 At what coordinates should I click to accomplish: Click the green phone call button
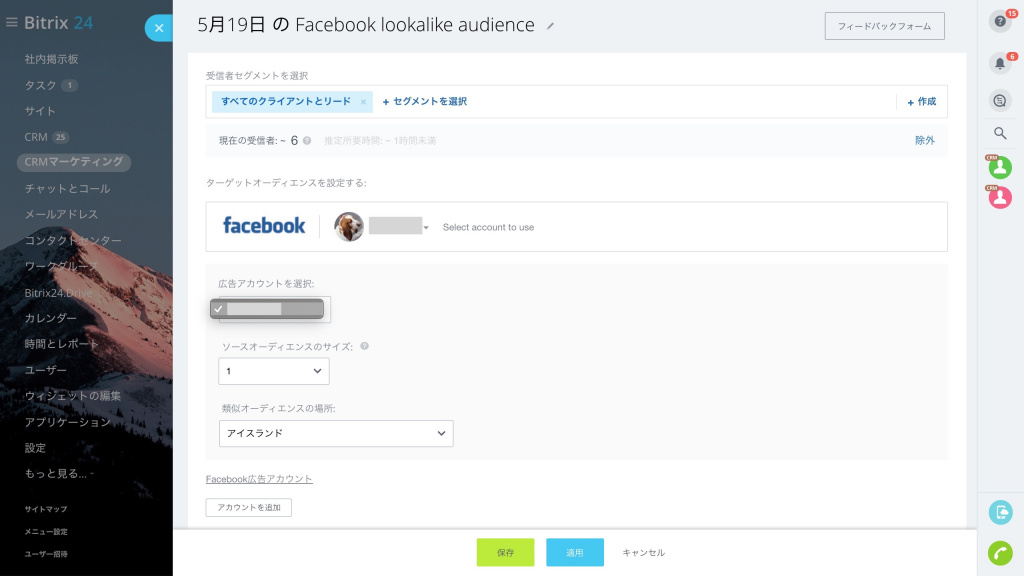1000,553
